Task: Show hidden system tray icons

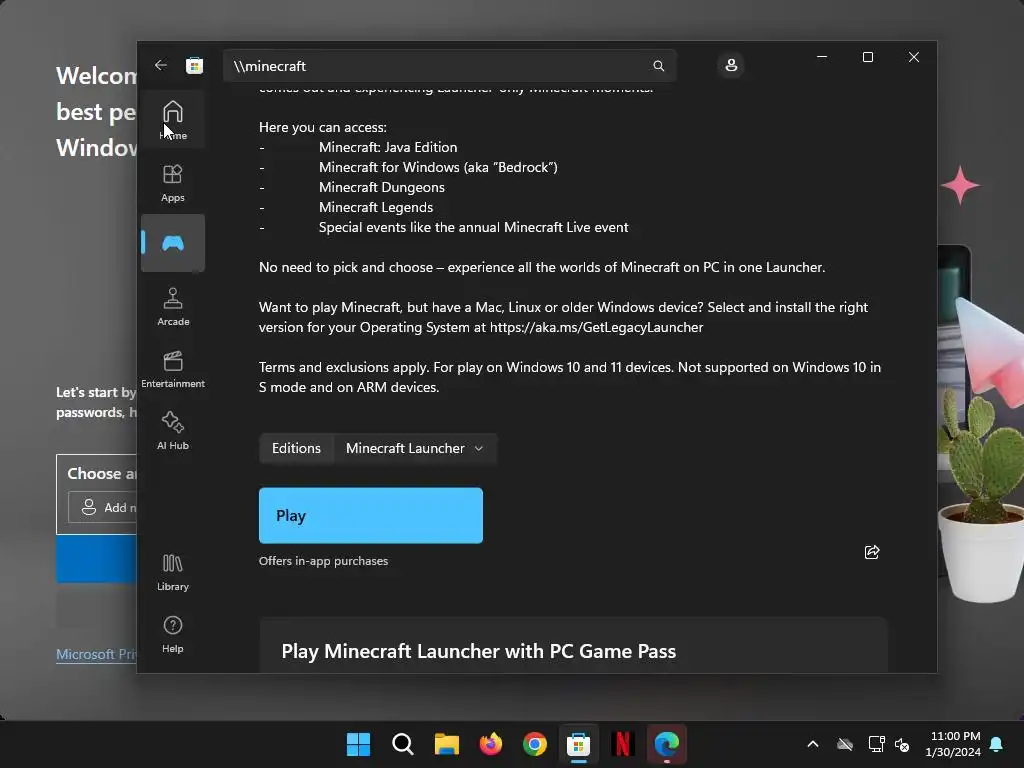Action: pos(813,744)
